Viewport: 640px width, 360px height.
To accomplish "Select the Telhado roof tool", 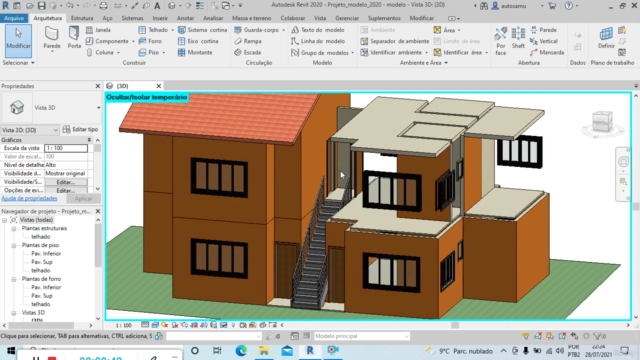I will pos(154,30).
